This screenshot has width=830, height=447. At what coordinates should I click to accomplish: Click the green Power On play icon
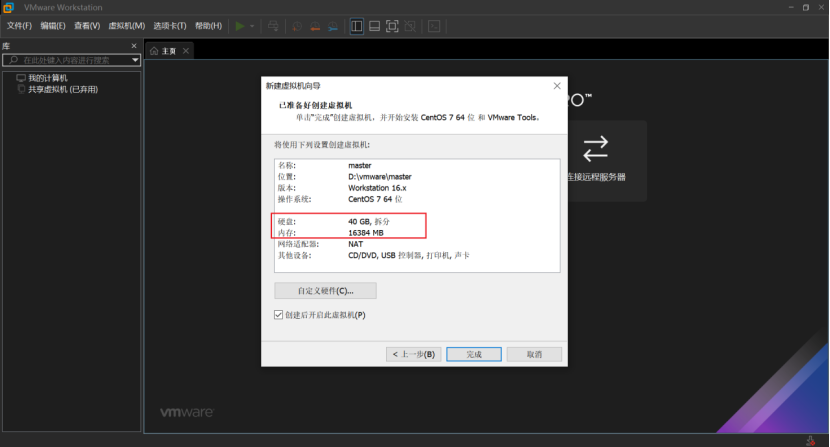pyautogui.click(x=240, y=26)
